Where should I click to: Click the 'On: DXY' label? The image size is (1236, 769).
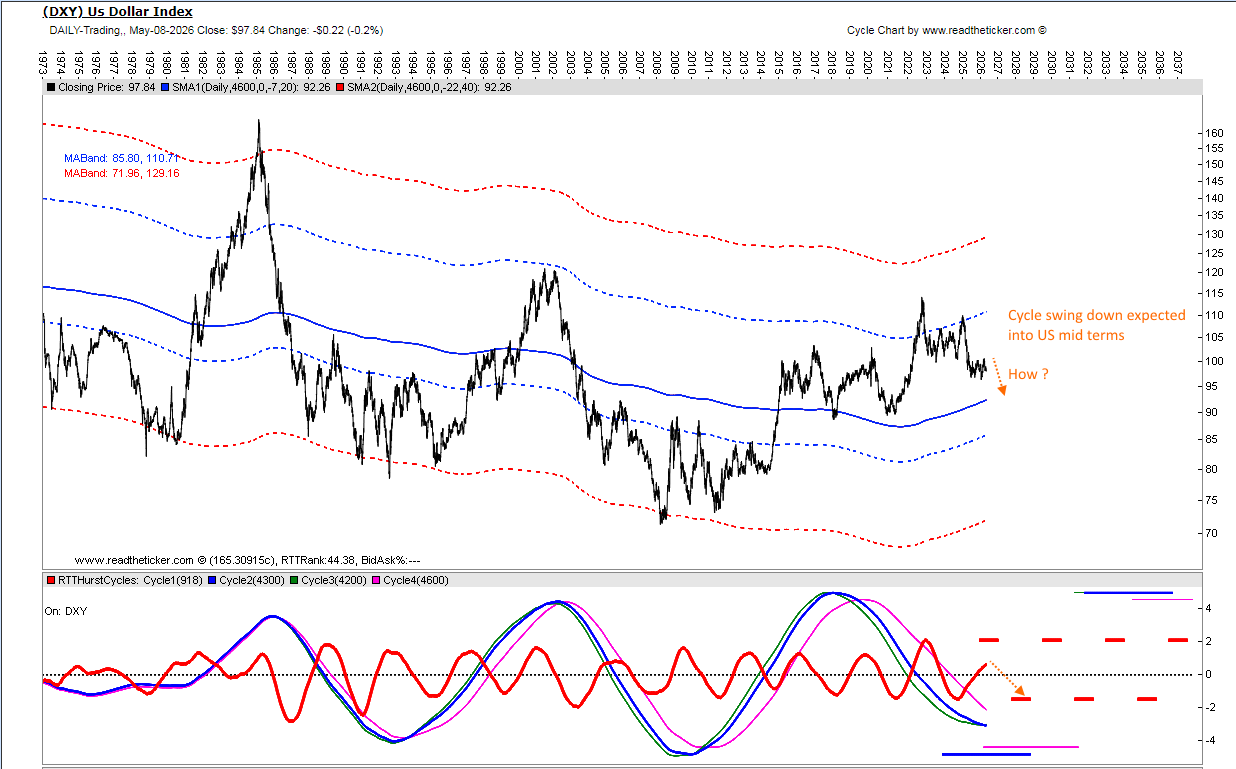point(65,610)
